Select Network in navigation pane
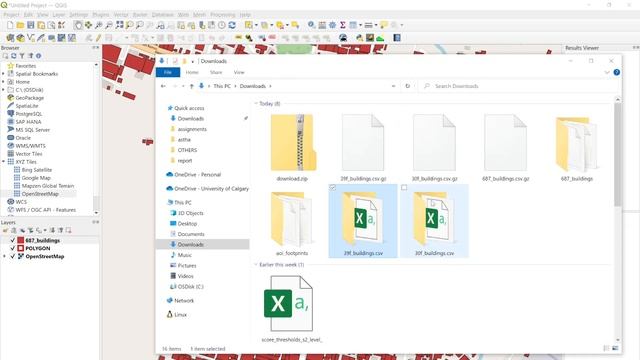640x360 pixels. pyautogui.click(x=184, y=300)
